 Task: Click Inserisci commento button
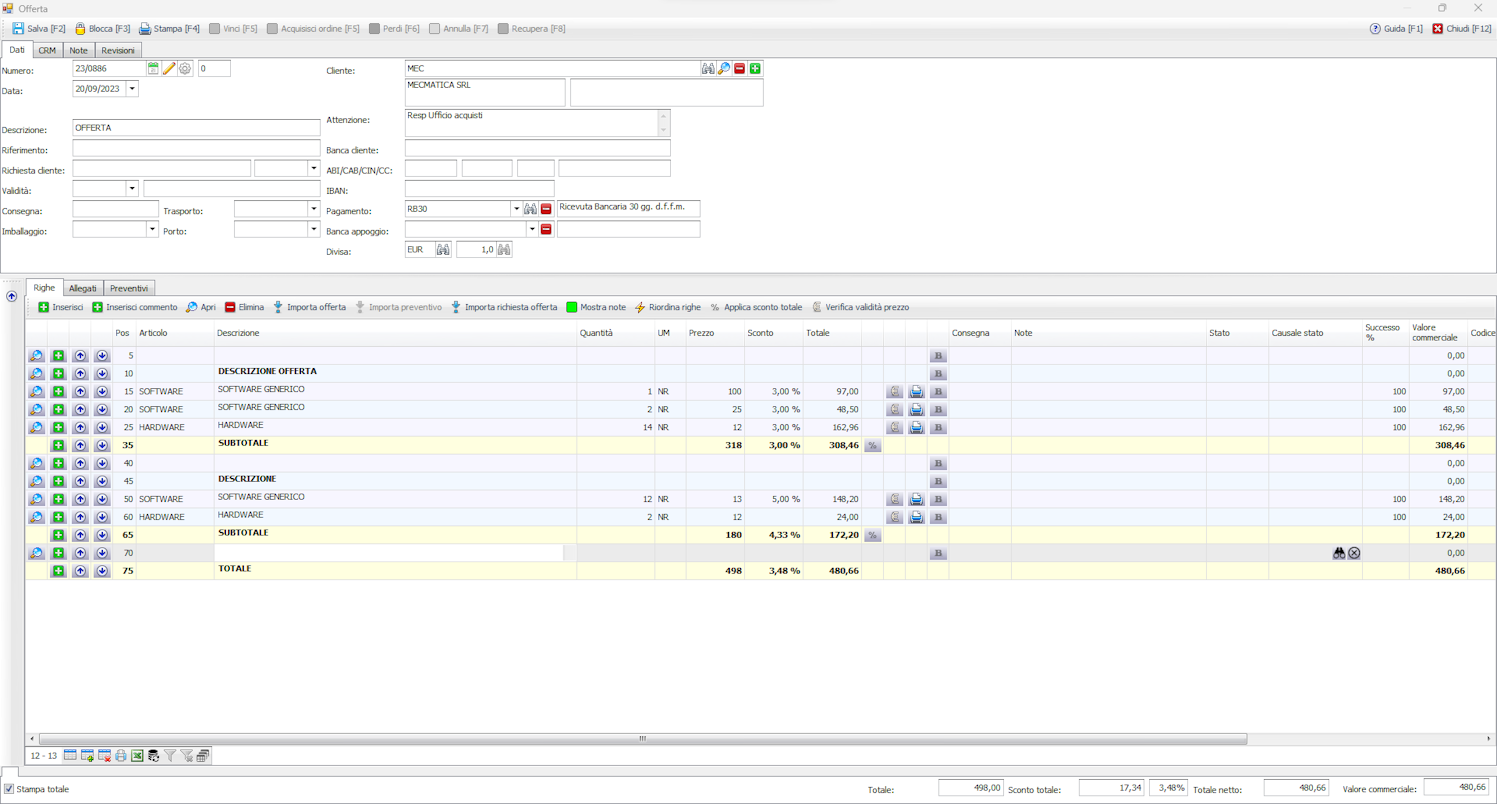[x=135, y=307]
